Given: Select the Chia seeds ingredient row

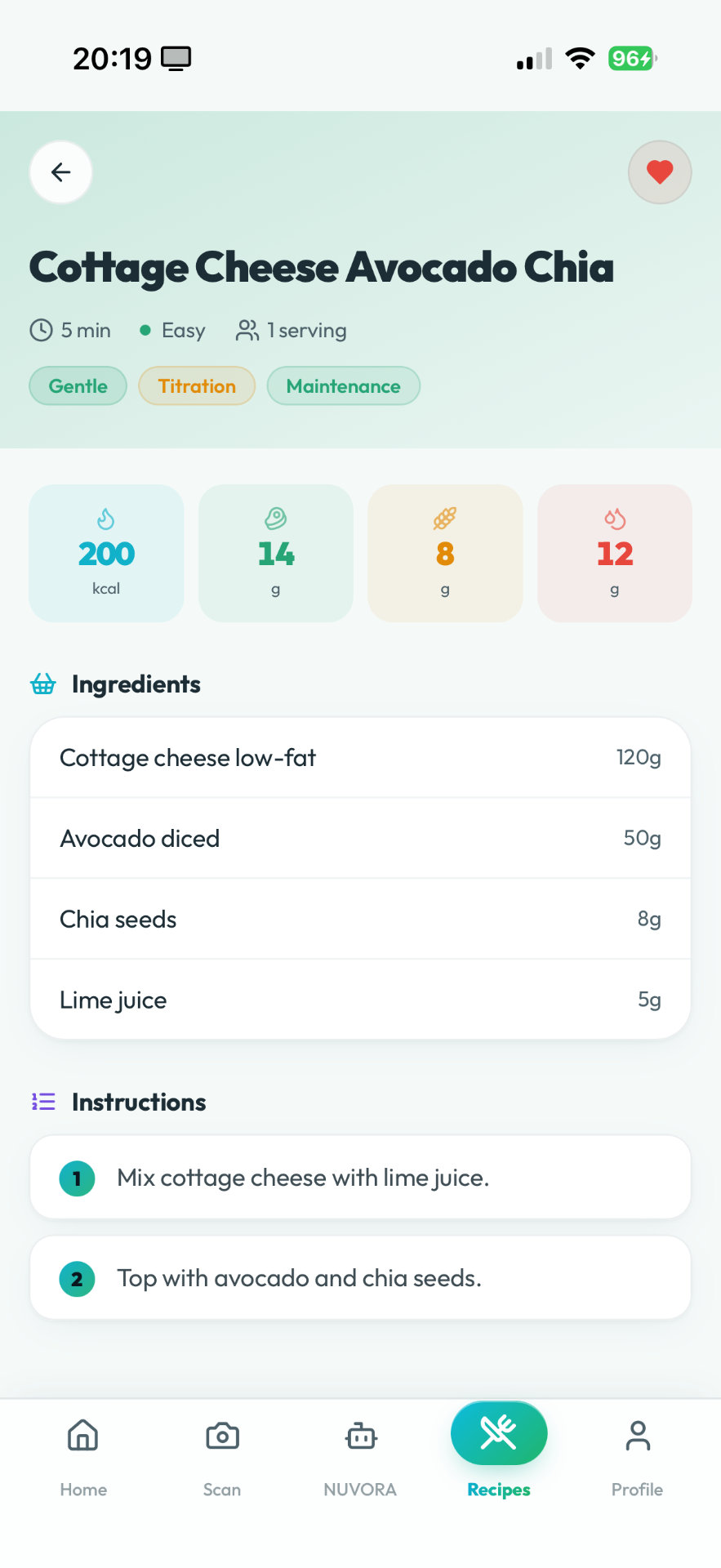Looking at the screenshot, I should (x=360, y=920).
